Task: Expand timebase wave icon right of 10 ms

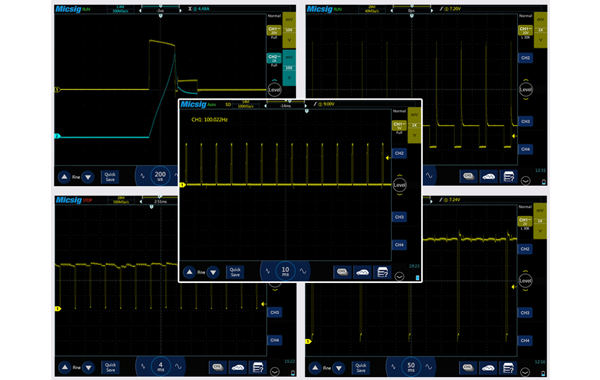Action: pyautogui.click(x=303, y=271)
